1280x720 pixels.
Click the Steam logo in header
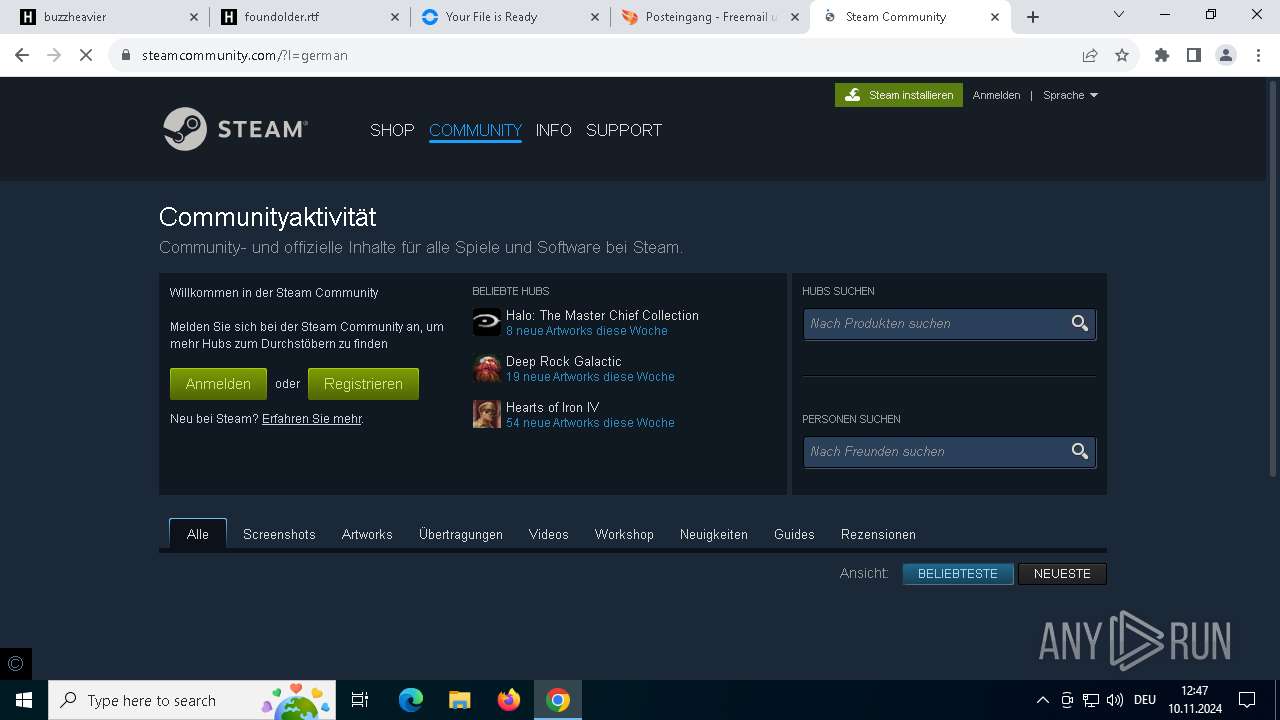pyautogui.click(x=235, y=129)
